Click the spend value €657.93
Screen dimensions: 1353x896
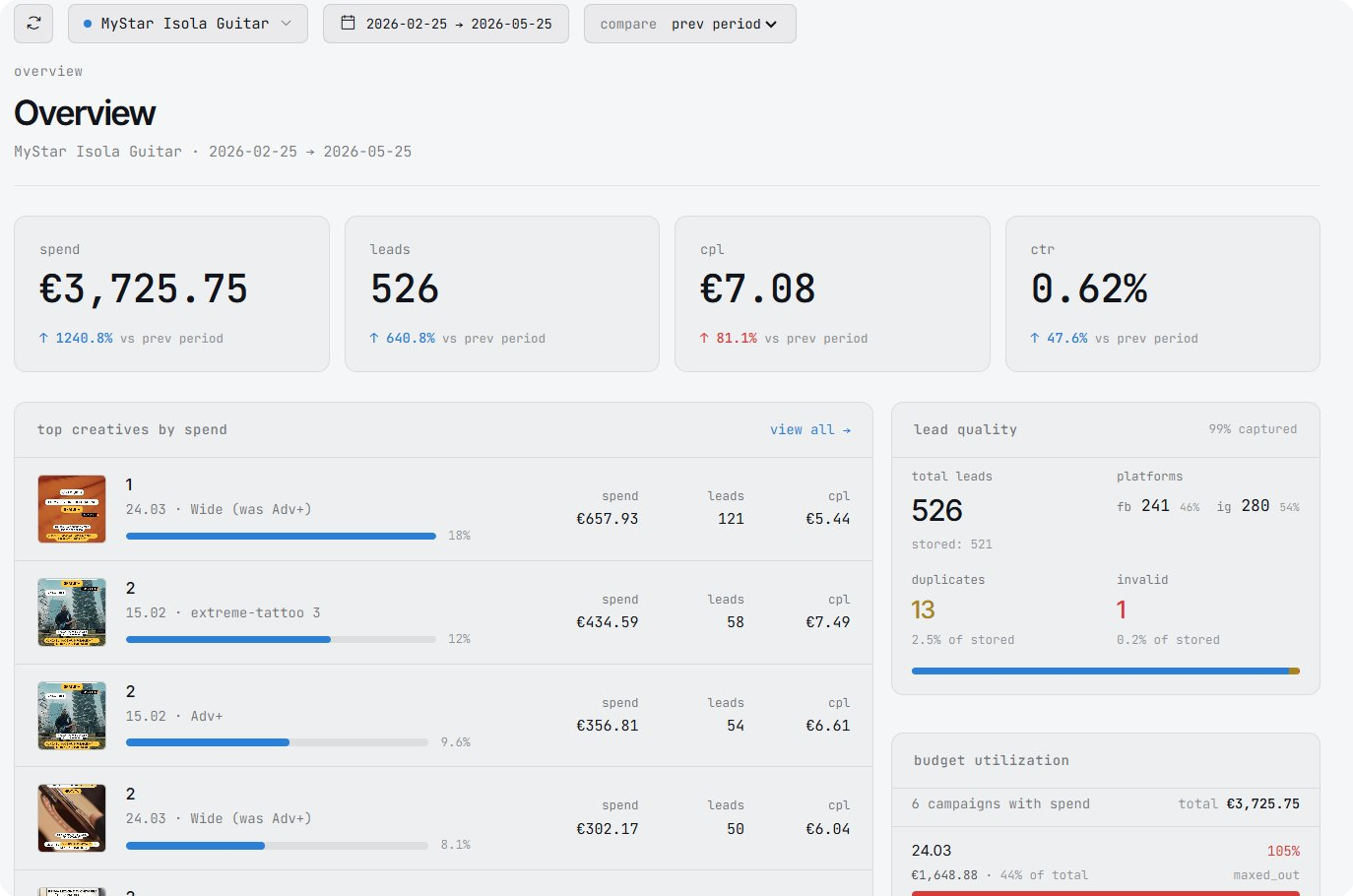point(608,519)
